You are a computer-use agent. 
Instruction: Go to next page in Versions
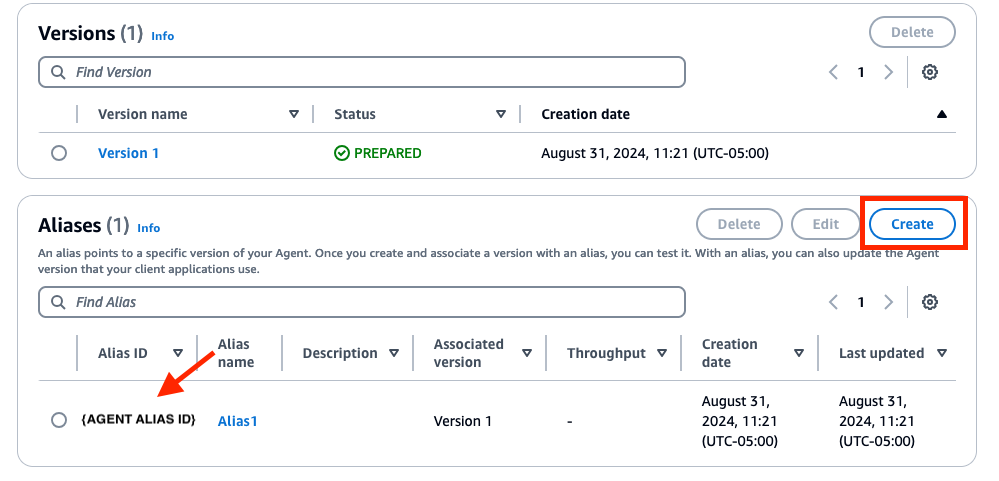889,72
